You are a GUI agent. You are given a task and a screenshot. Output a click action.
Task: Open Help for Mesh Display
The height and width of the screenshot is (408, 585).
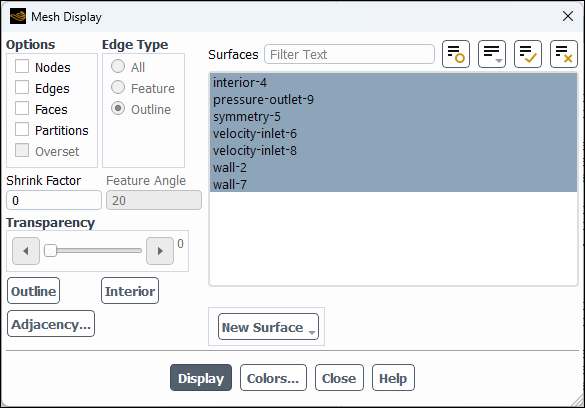tap(393, 377)
